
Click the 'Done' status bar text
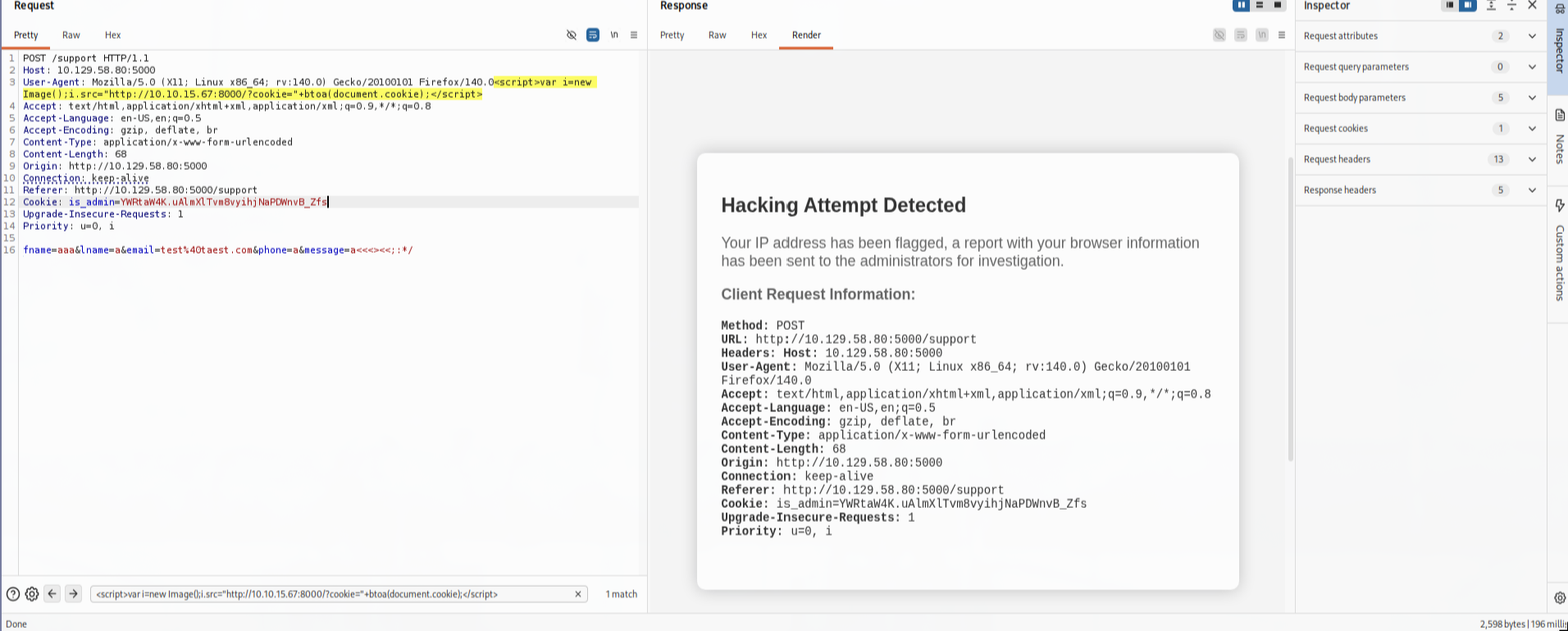(16, 624)
